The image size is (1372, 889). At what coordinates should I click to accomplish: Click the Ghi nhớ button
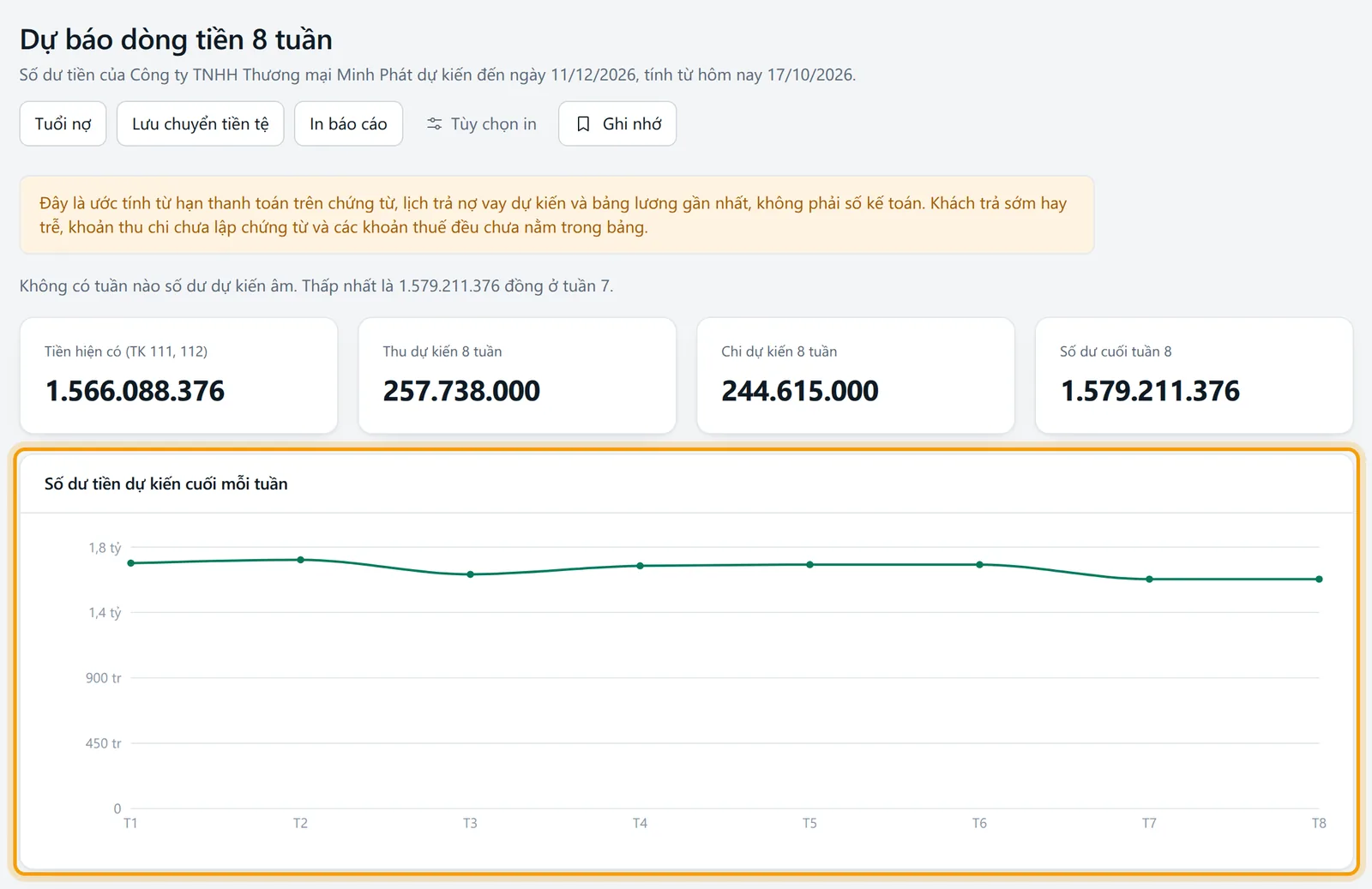[x=617, y=123]
